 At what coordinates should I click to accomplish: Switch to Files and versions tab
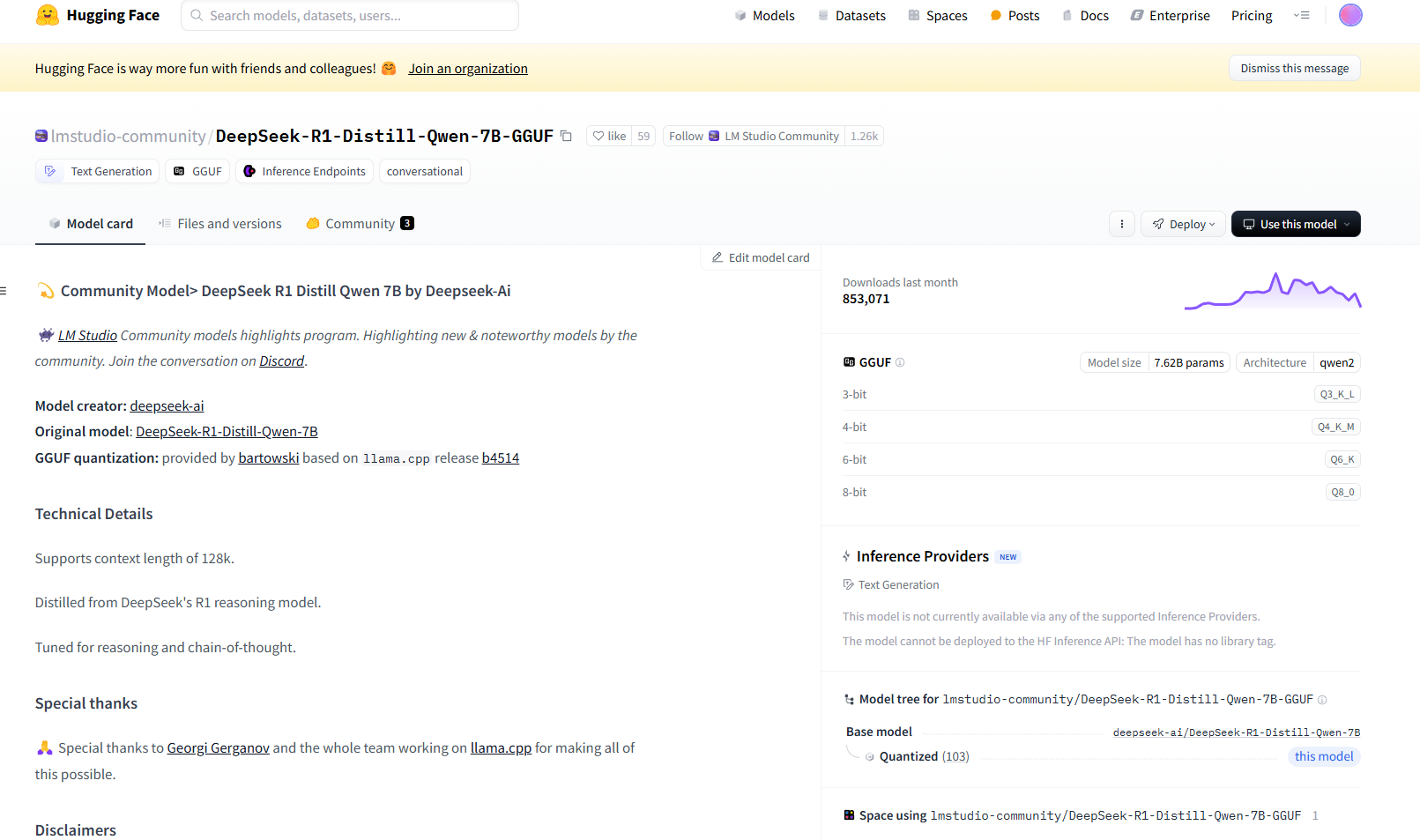(x=219, y=224)
